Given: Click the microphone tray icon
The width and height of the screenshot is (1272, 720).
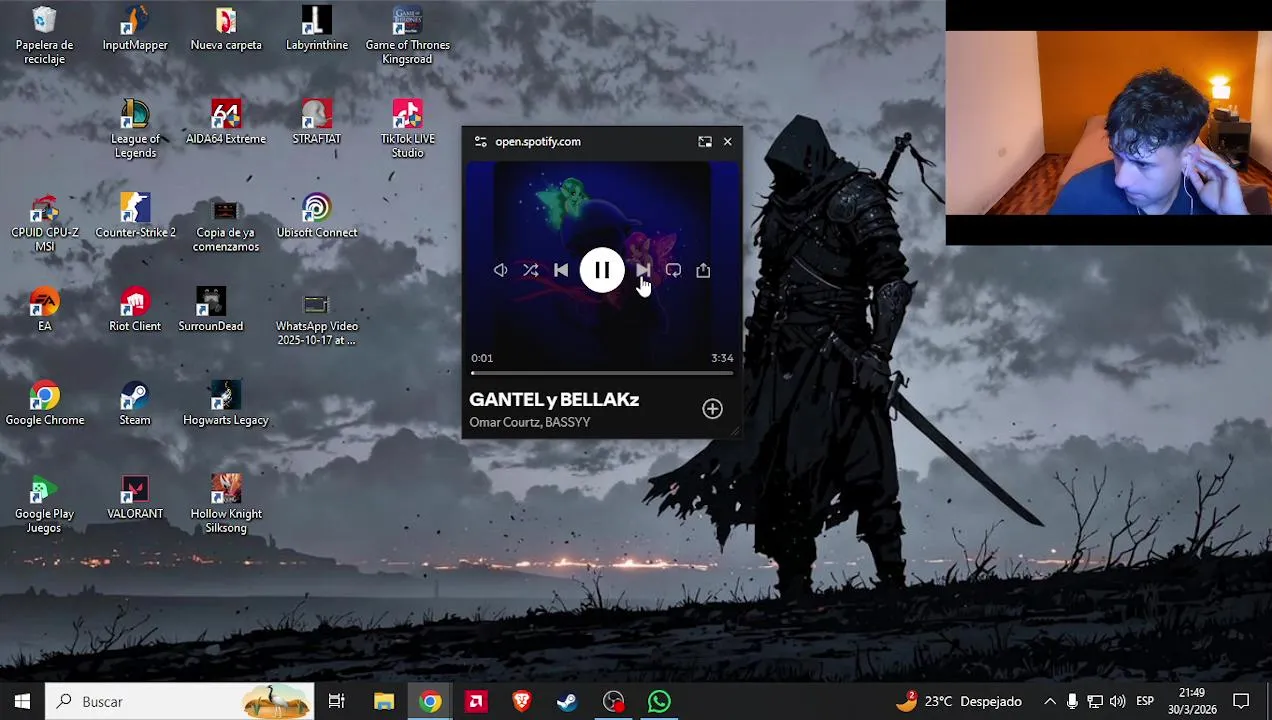Looking at the screenshot, I should pyautogui.click(x=1072, y=701).
